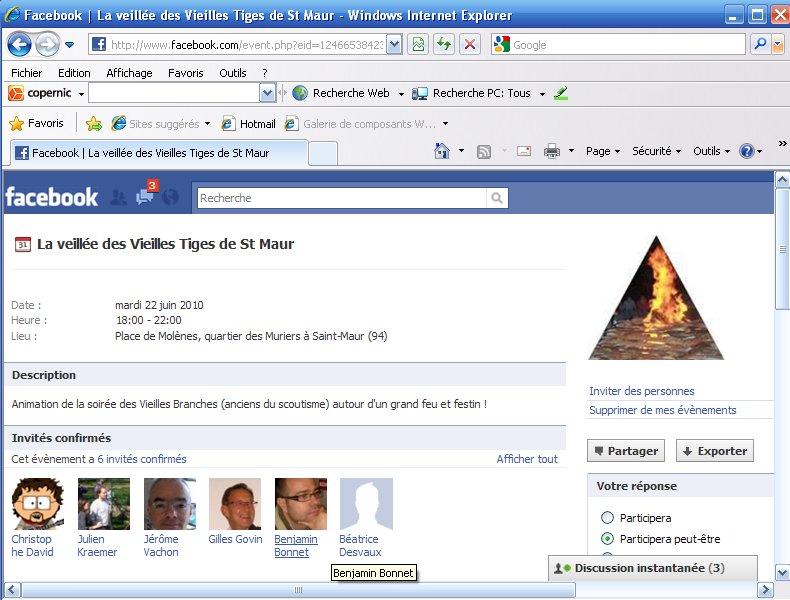790x600 pixels.
Task: Select the Participera radio button
Action: pos(608,517)
